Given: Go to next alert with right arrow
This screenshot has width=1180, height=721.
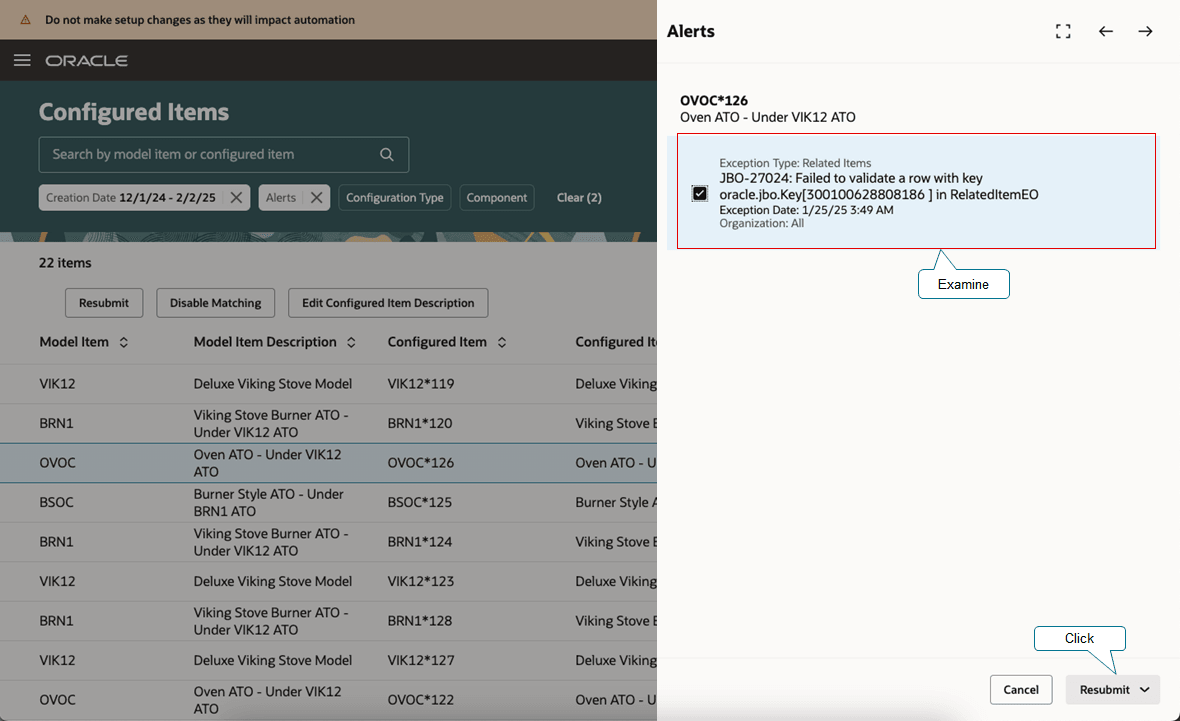Looking at the screenshot, I should pos(1145,31).
